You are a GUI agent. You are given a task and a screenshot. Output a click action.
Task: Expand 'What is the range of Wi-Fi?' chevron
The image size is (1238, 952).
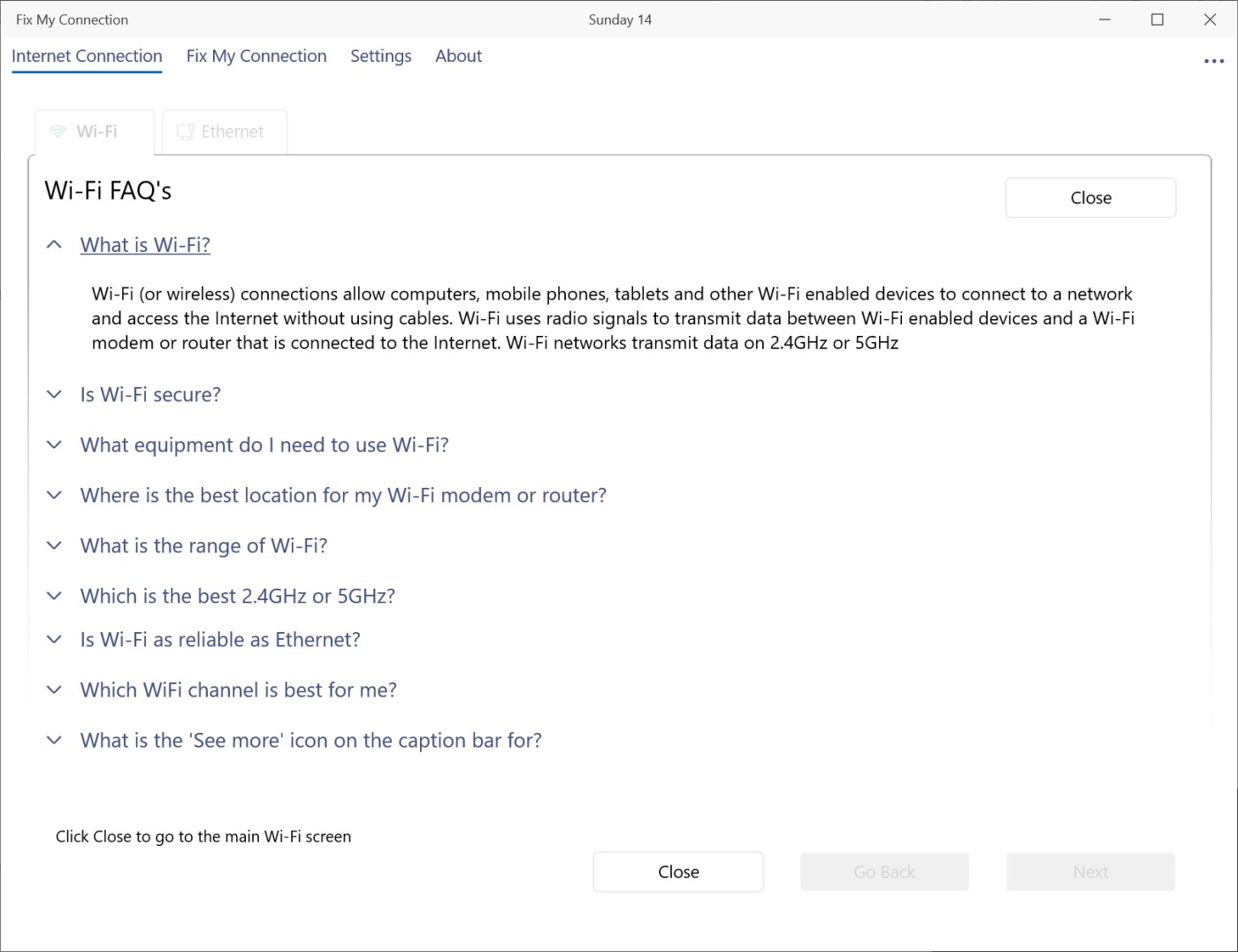(54, 545)
